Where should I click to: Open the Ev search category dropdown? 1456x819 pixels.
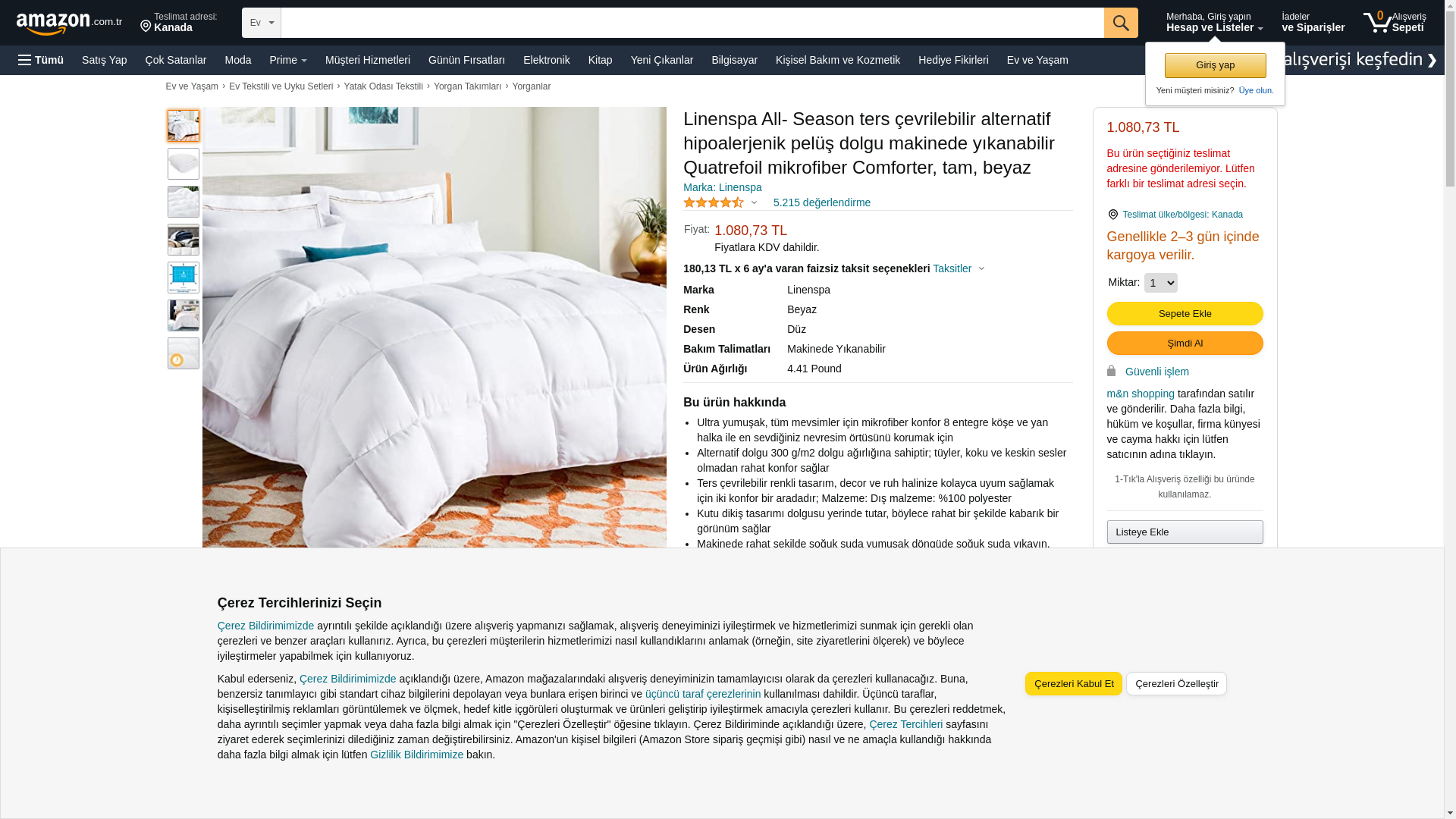click(x=262, y=23)
